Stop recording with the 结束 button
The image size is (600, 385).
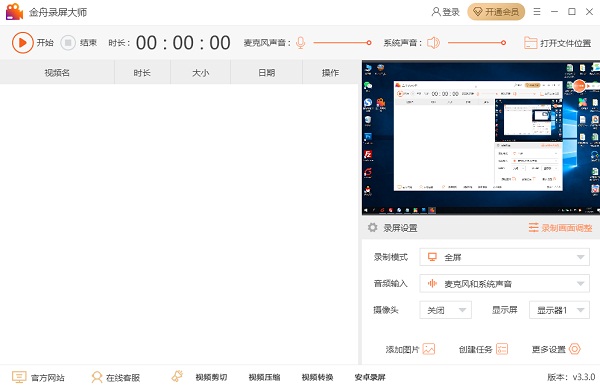[79, 42]
